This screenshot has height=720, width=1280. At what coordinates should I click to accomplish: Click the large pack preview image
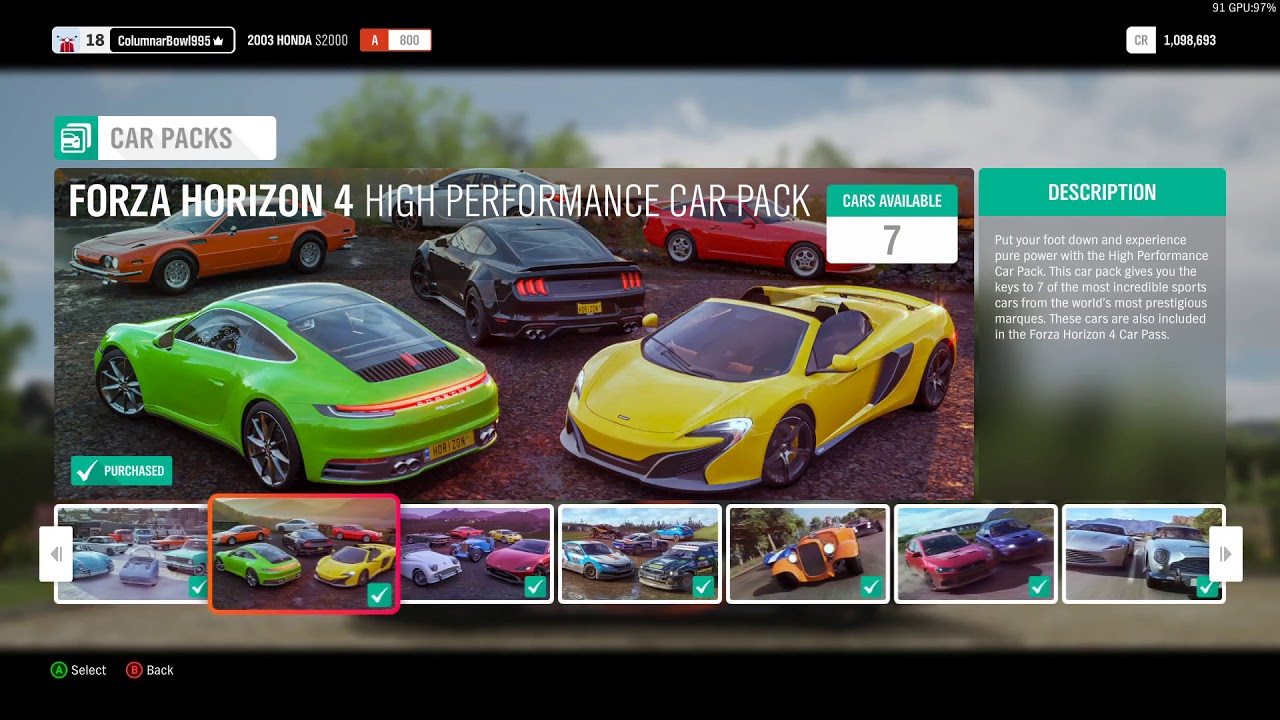coord(514,334)
